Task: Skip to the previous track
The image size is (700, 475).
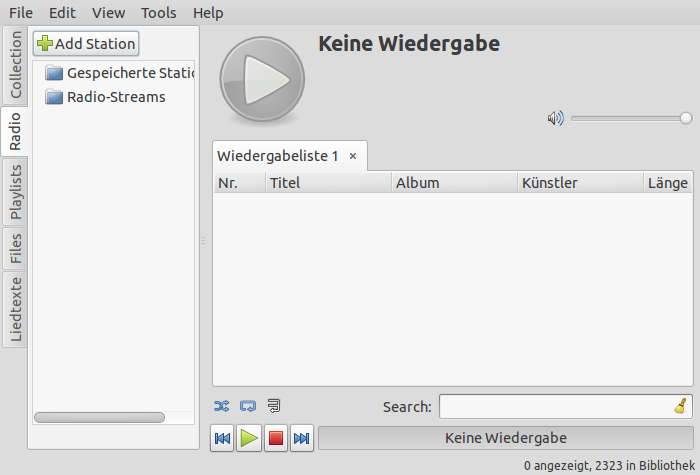Action: 223,438
